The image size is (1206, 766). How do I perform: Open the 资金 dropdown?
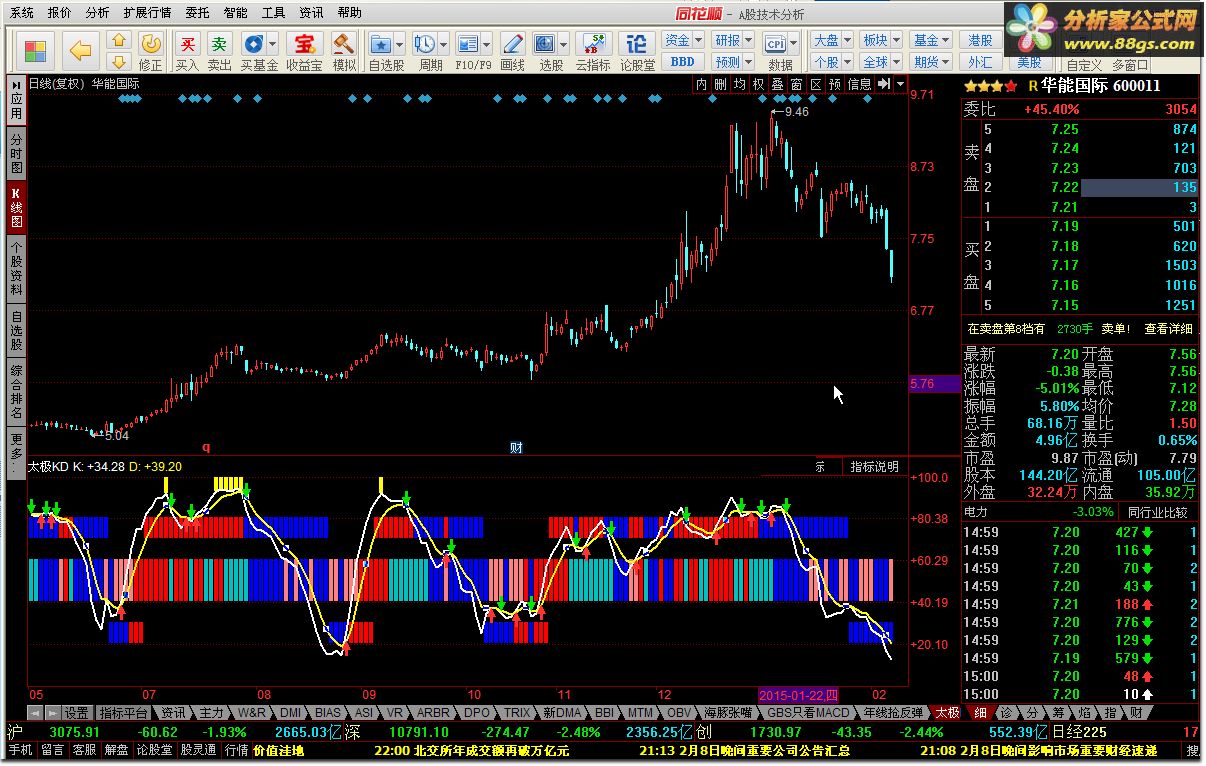pos(683,40)
